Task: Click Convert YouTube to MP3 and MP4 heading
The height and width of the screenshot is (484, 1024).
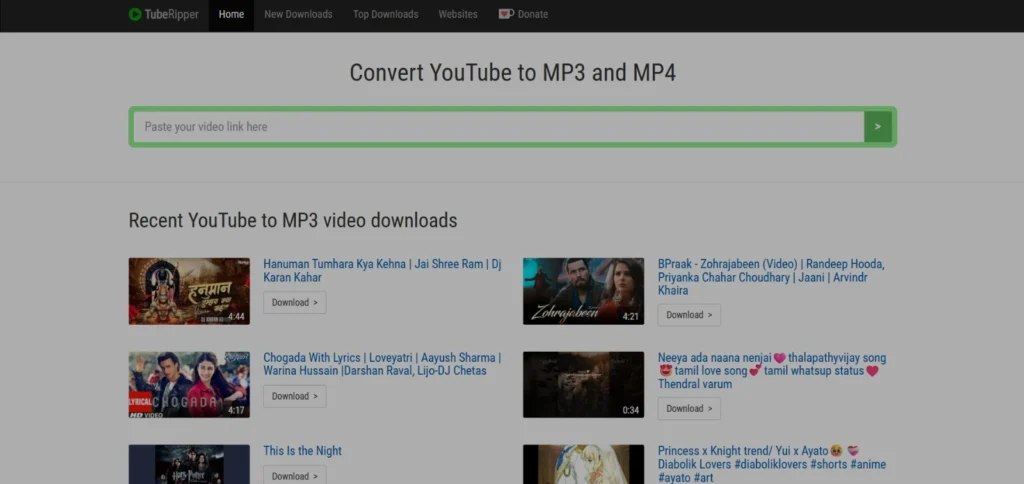Action: (x=513, y=73)
